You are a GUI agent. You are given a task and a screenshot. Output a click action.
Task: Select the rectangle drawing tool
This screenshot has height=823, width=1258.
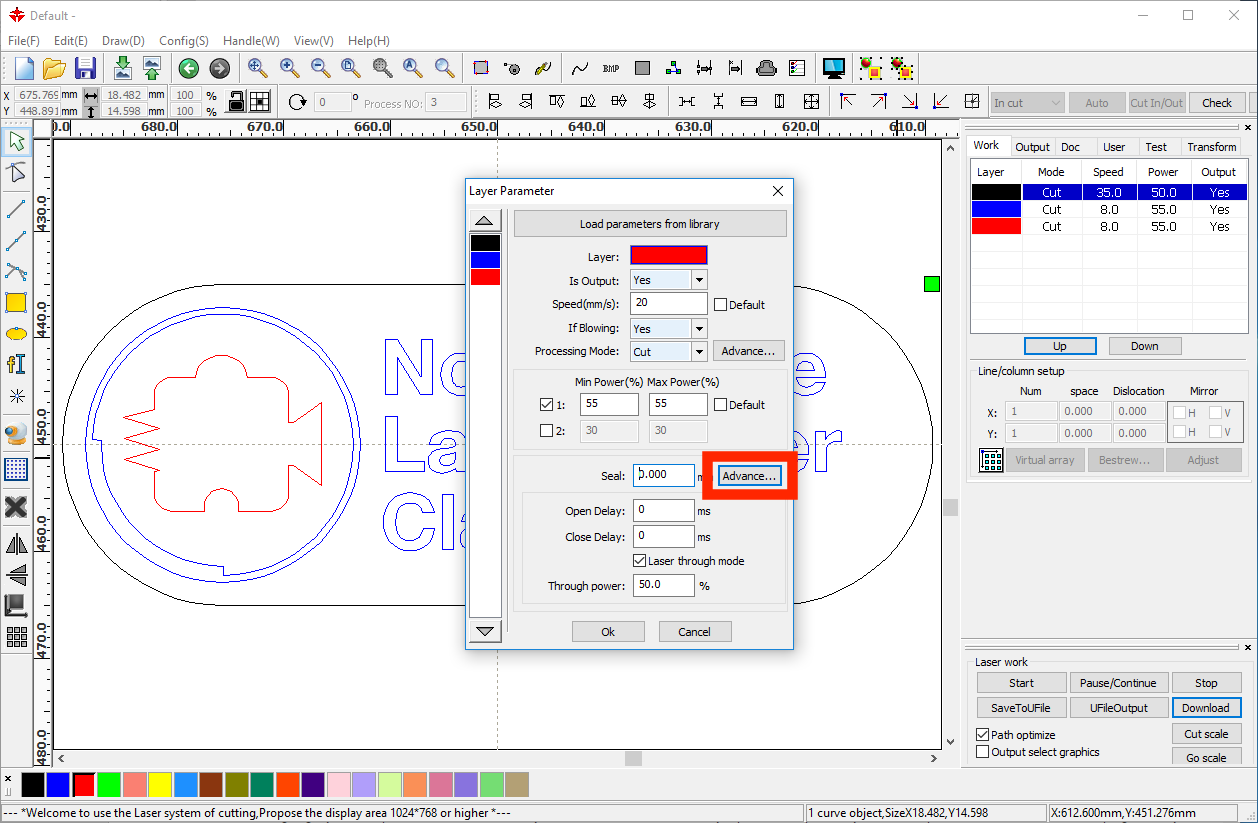16,303
